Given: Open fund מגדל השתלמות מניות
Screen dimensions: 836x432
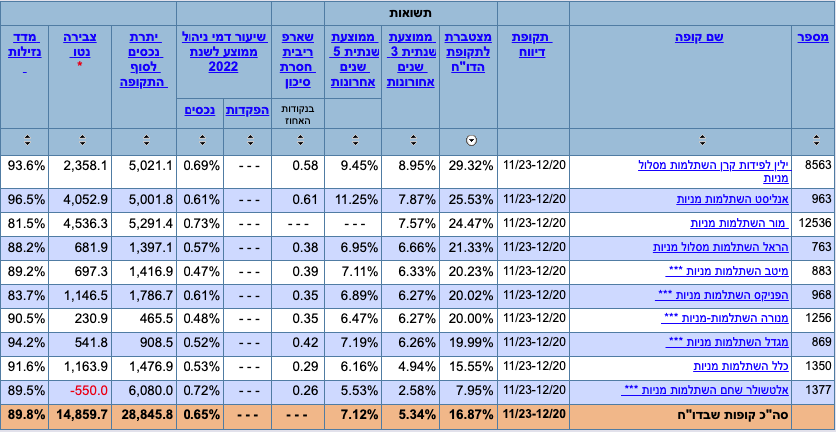Looking at the screenshot, I should tap(727, 342).
